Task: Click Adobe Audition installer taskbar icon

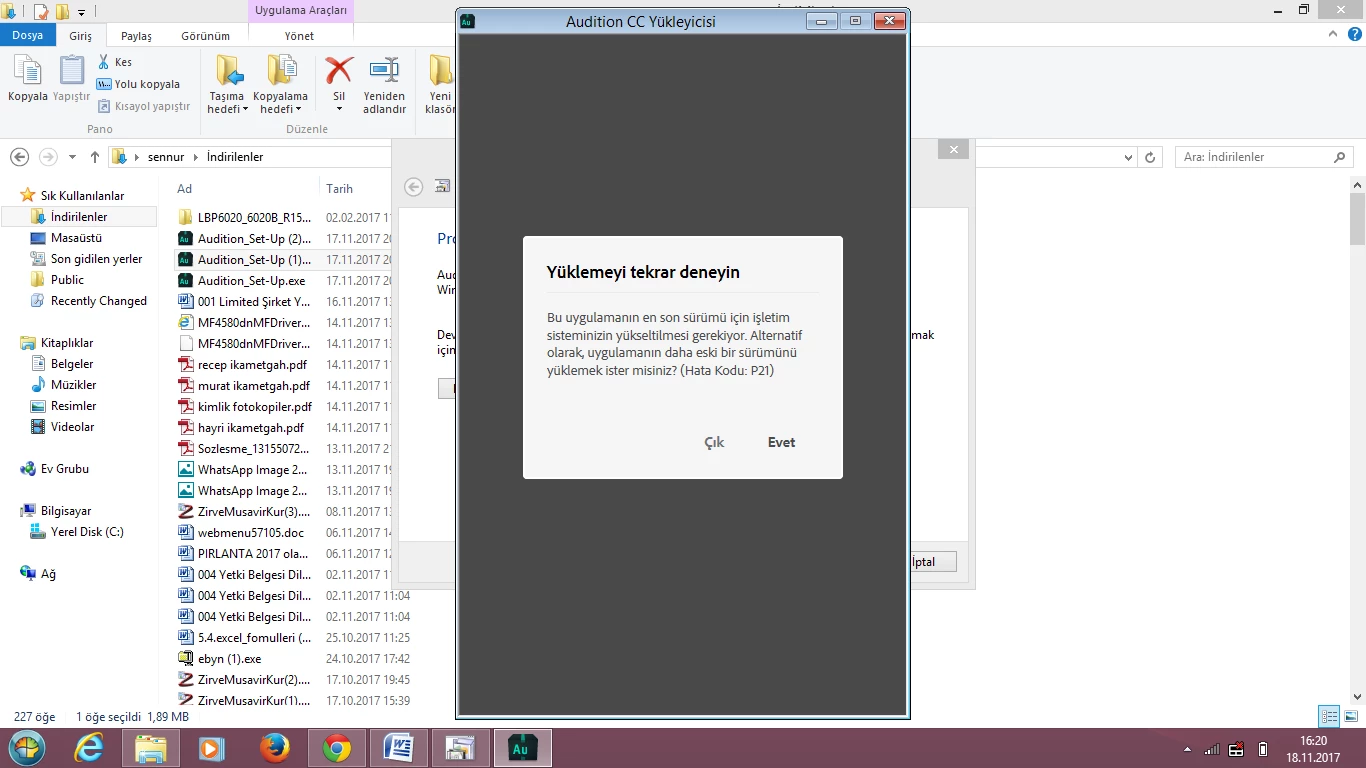Action: pyautogui.click(x=521, y=748)
